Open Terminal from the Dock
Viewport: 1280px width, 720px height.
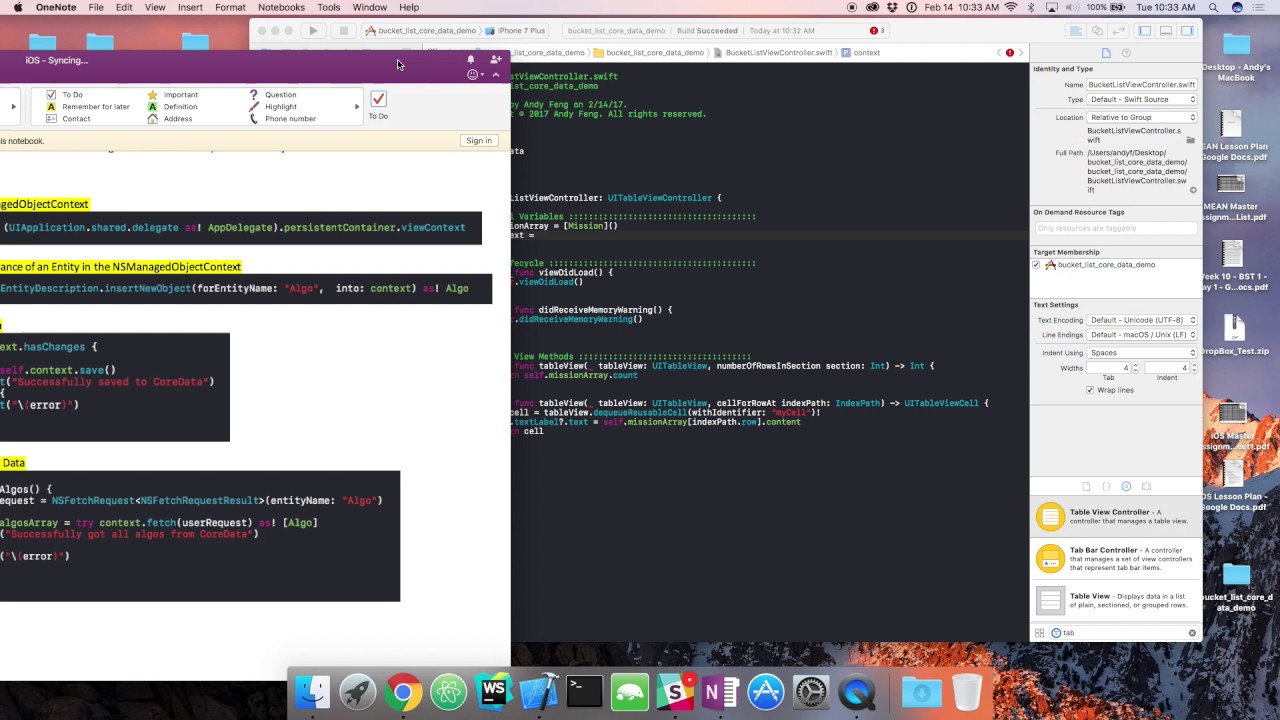click(x=584, y=692)
